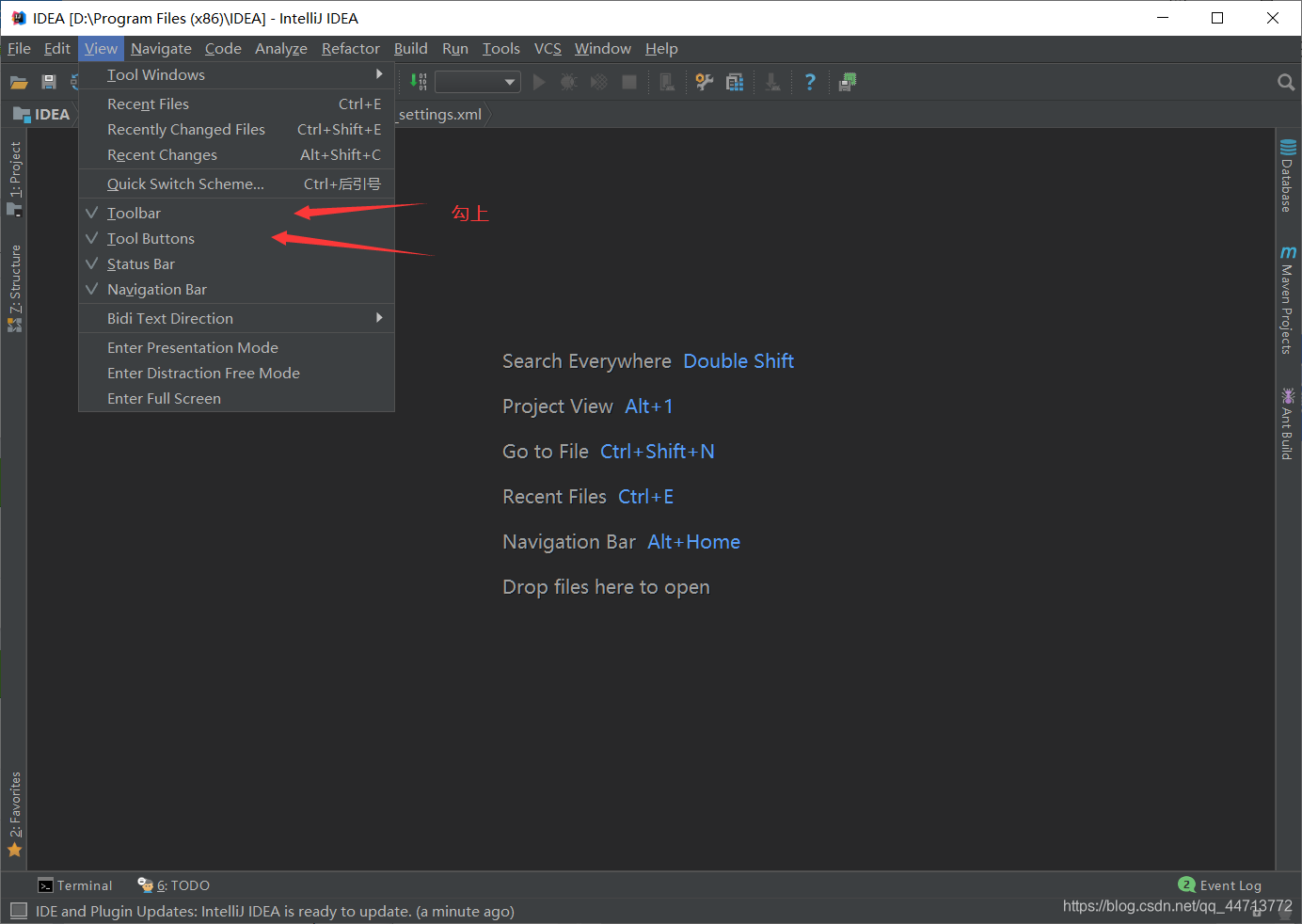Open the Build menu
Screen dimensions: 1302x924
tap(410, 49)
